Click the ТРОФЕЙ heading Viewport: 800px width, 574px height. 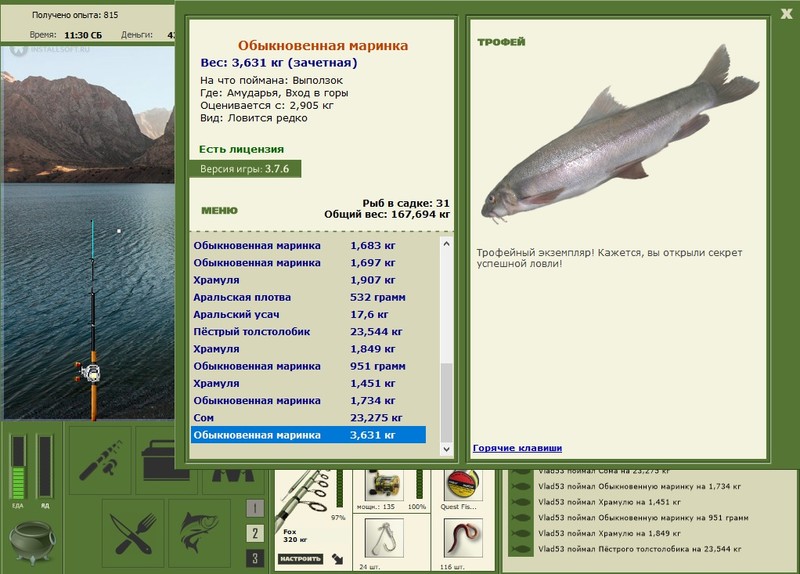click(501, 42)
